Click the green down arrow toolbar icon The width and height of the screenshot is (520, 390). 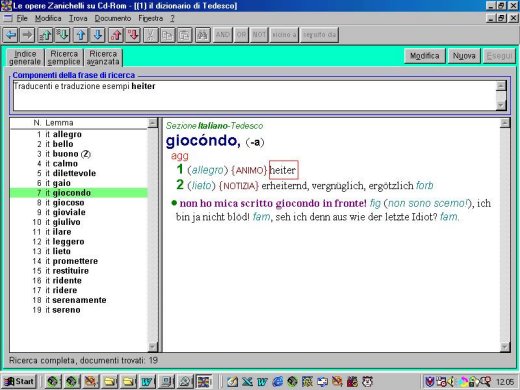(x=63, y=35)
